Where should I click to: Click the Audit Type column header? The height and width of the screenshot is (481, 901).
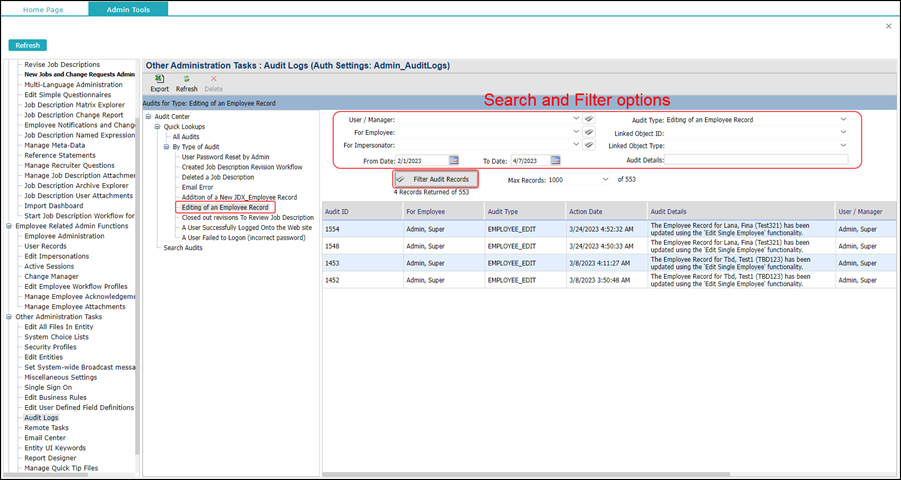click(x=525, y=211)
